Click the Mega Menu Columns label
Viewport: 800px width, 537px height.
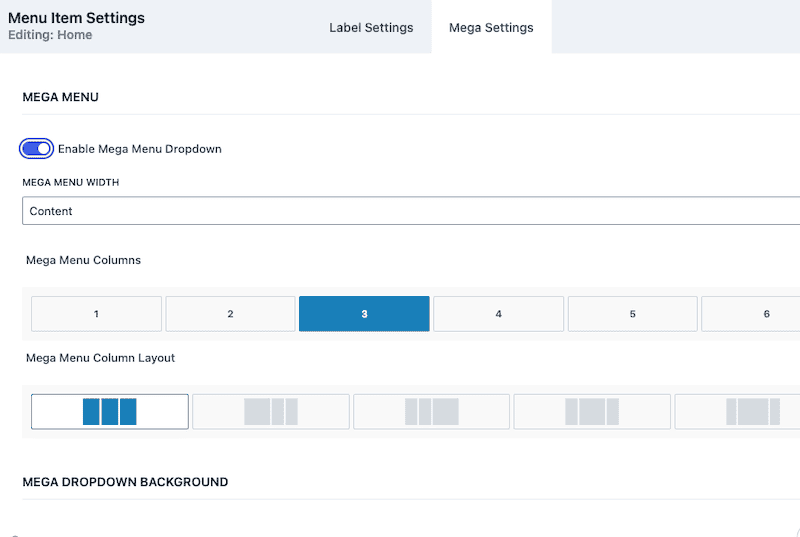click(83, 260)
